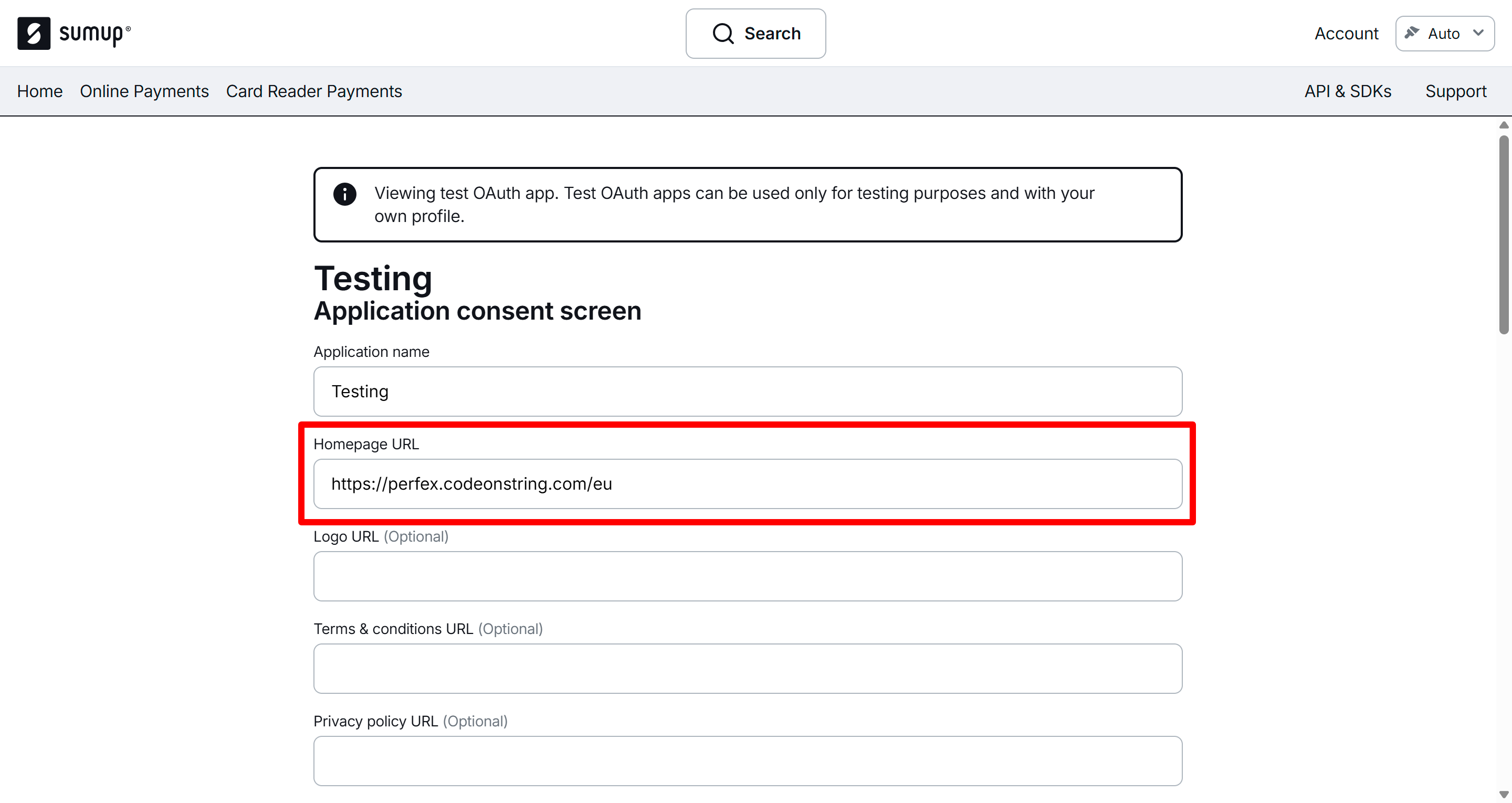Open Card Reader Payments section

(x=313, y=91)
